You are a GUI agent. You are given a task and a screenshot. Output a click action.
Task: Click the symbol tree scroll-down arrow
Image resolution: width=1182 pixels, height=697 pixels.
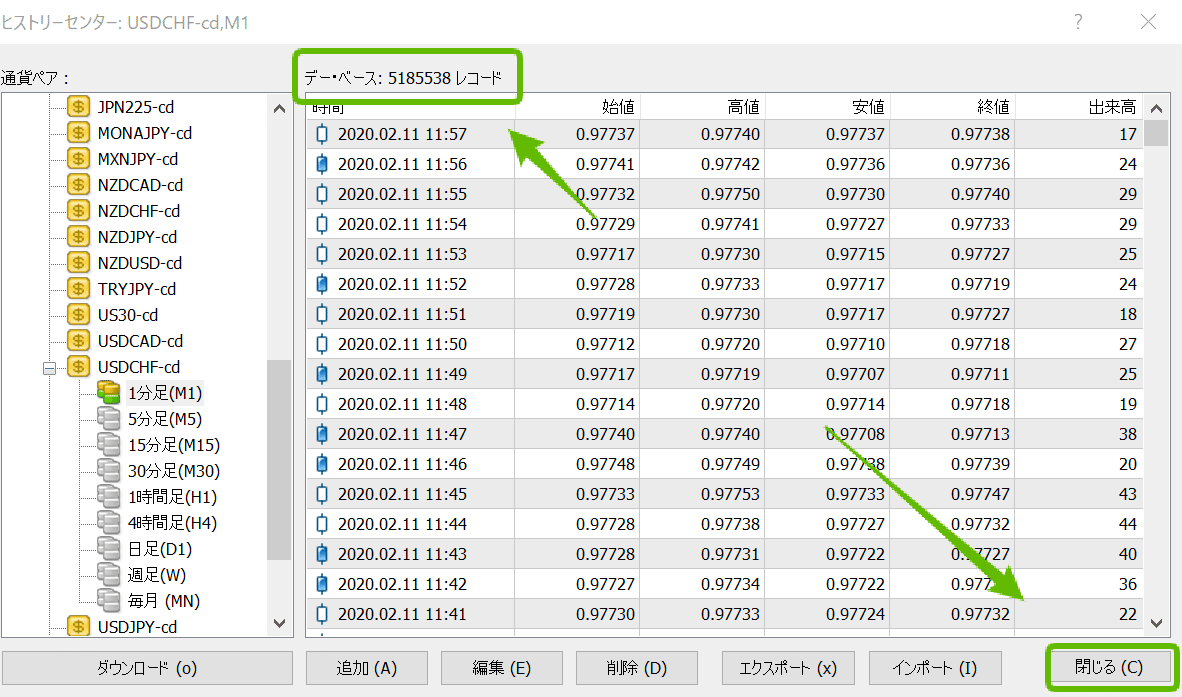coord(280,624)
